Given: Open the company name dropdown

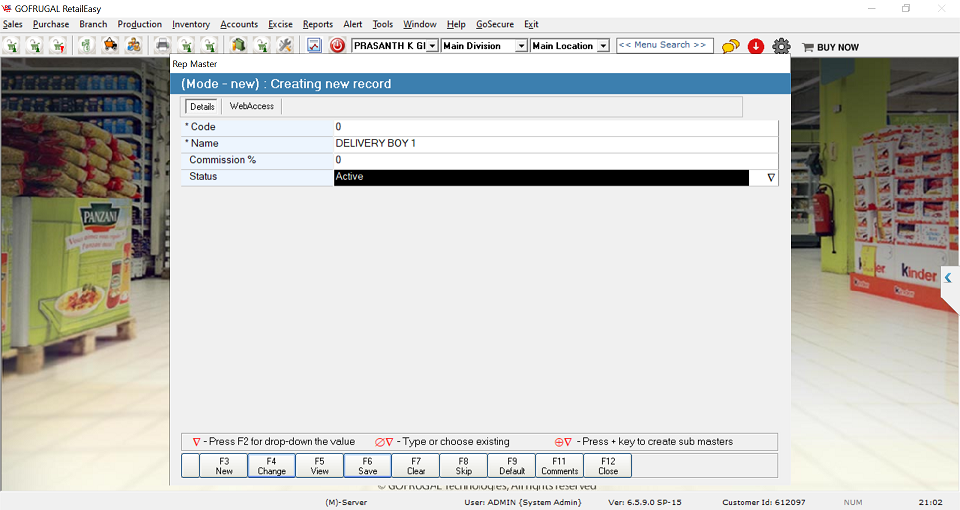Looking at the screenshot, I should (432, 46).
